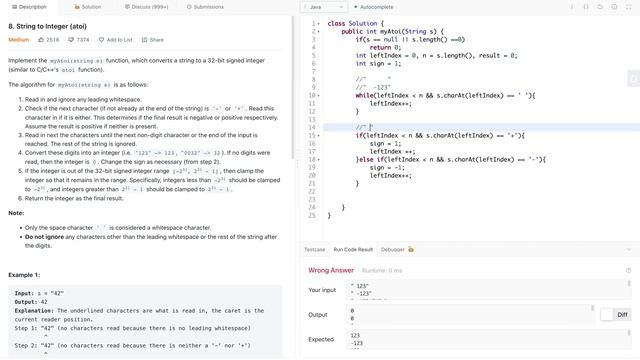Click the Expected box scrollbar
Image resolution: width=640 pixels, height=360 pixels.
pos(629,333)
